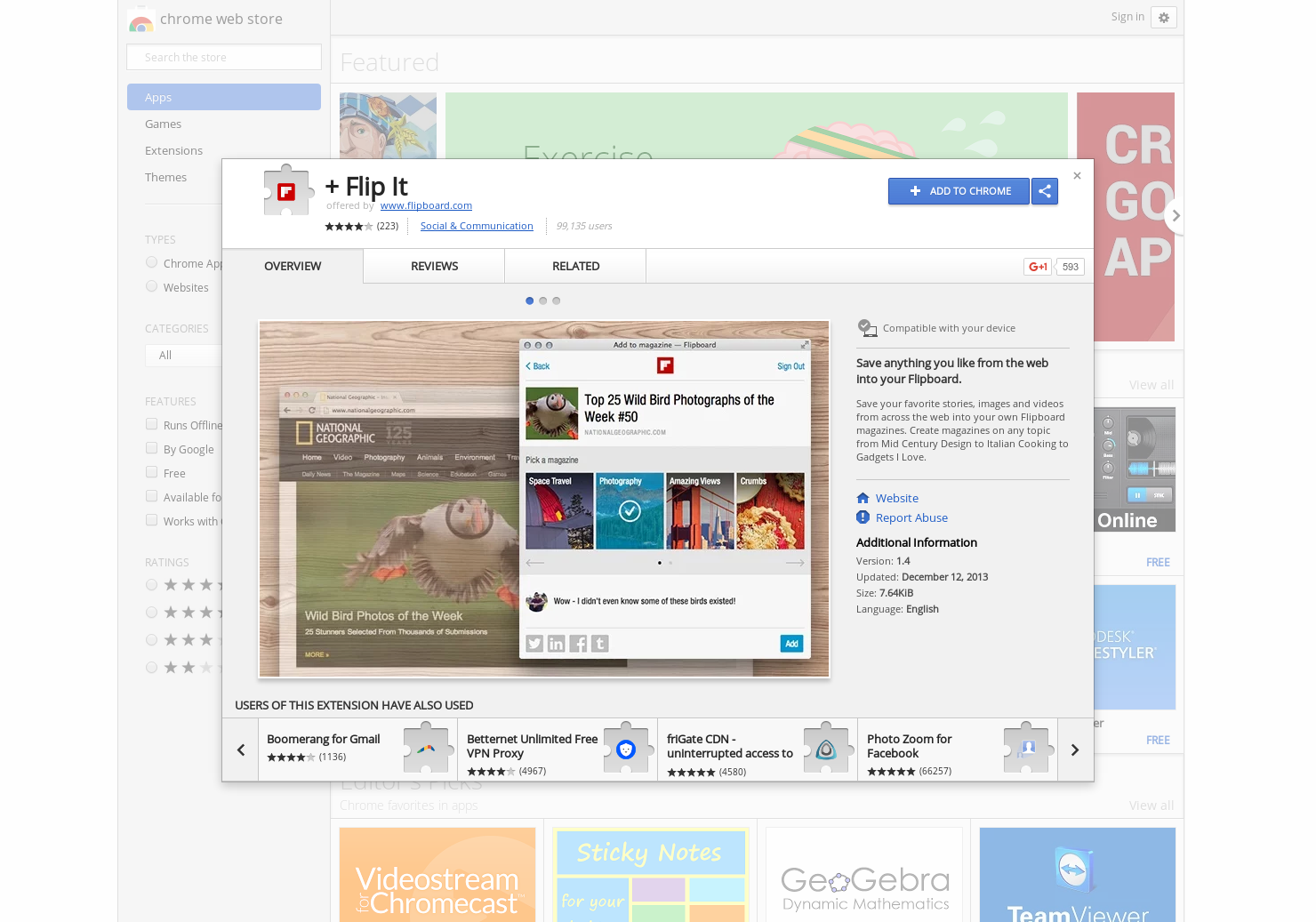Image resolution: width=1316 pixels, height=922 pixels.
Task: Click the Betternet VPN Proxy shield icon
Action: 627,749
